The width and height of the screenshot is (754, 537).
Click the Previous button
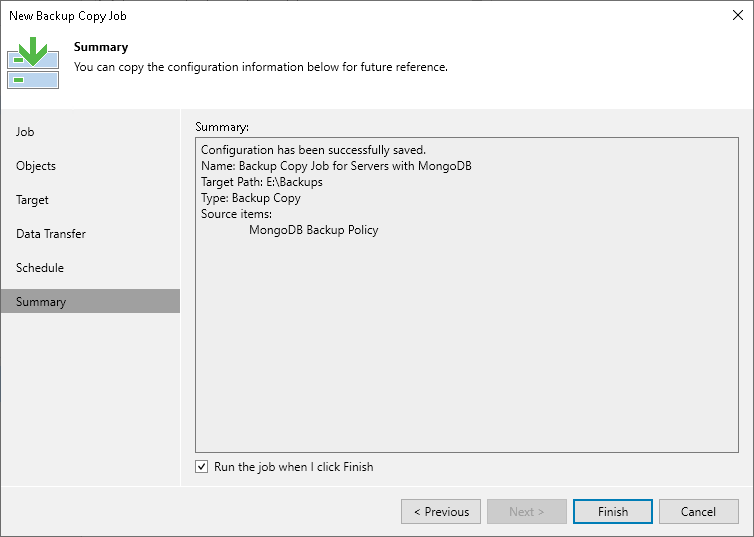point(441,512)
